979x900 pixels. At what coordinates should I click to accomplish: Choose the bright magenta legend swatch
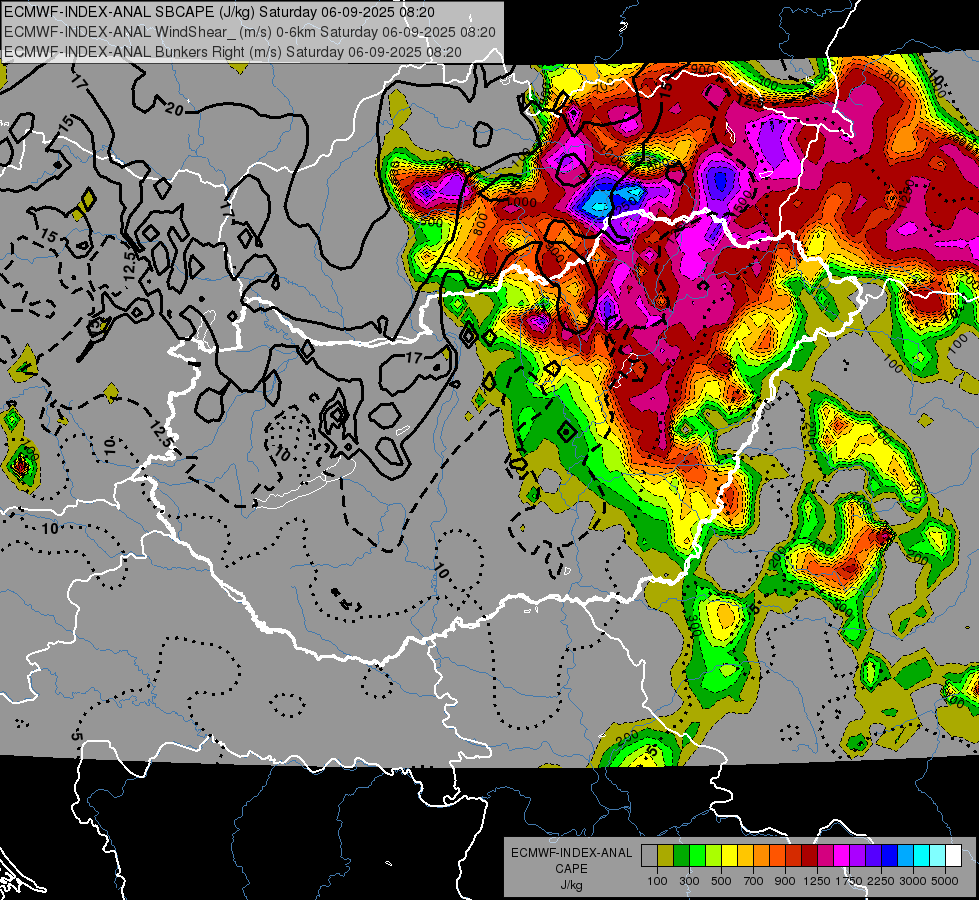tap(841, 856)
